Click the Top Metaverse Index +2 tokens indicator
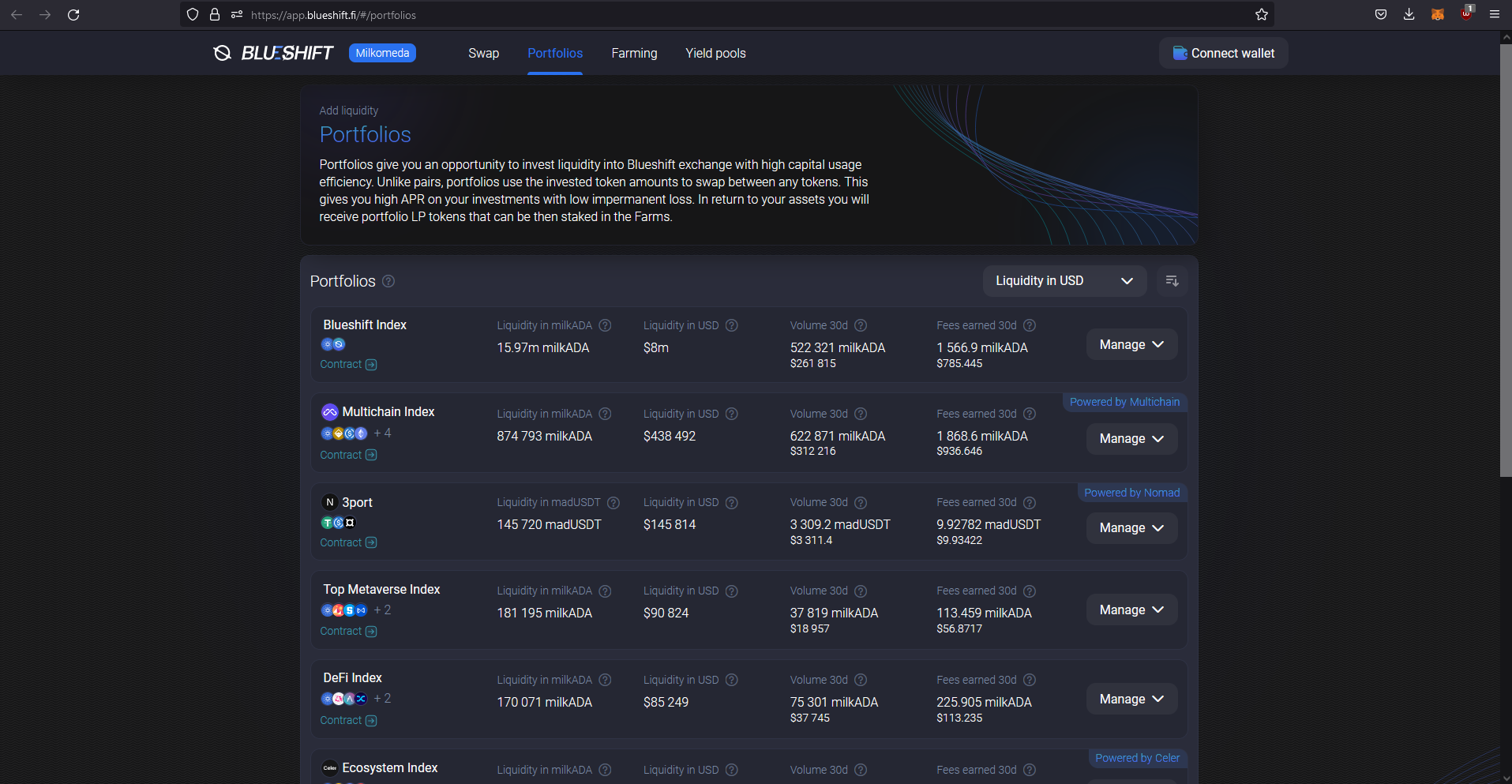Image resolution: width=1512 pixels, height=784 pixels. click(x=382, y=610)
